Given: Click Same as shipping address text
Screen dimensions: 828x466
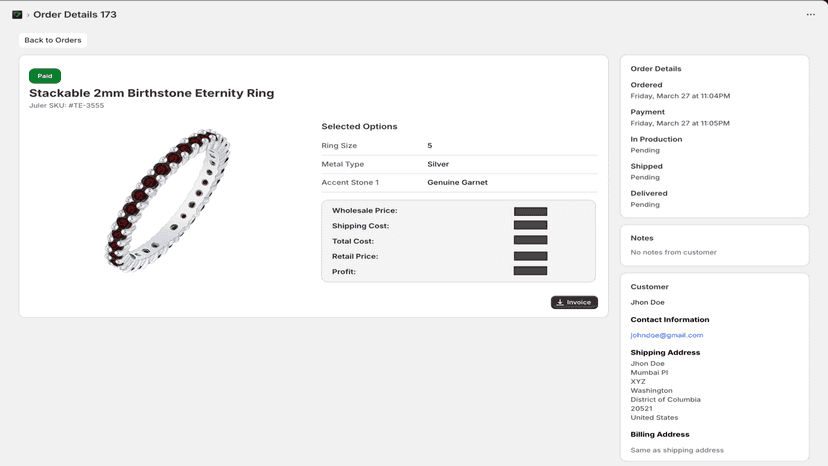Looking at the screenshot, I should [x=677, y=450].
